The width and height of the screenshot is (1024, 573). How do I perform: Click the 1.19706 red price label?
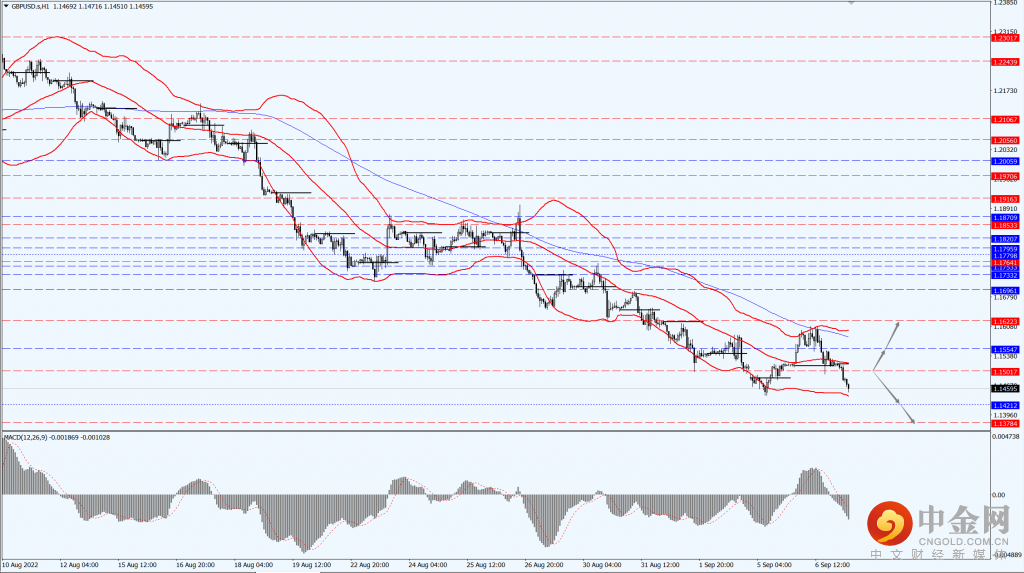click(x=1004, y=176)
